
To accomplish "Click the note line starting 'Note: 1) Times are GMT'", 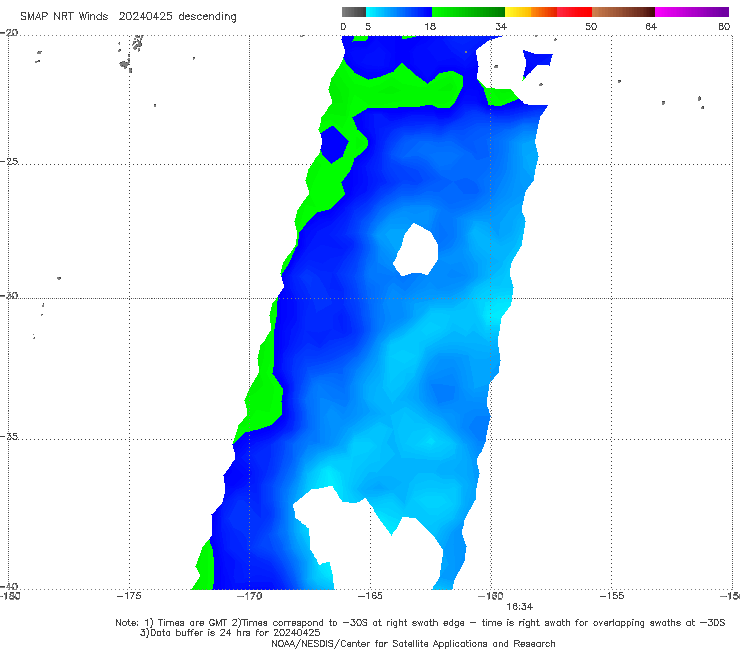I will (420, 623).
